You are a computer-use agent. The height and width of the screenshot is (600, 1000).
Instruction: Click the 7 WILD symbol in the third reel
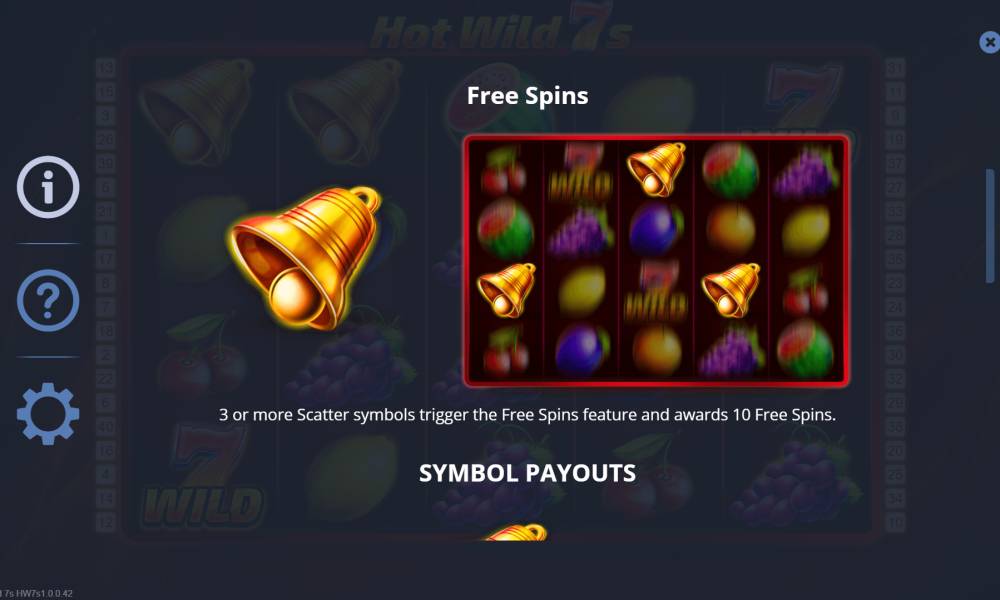[656, 292]
